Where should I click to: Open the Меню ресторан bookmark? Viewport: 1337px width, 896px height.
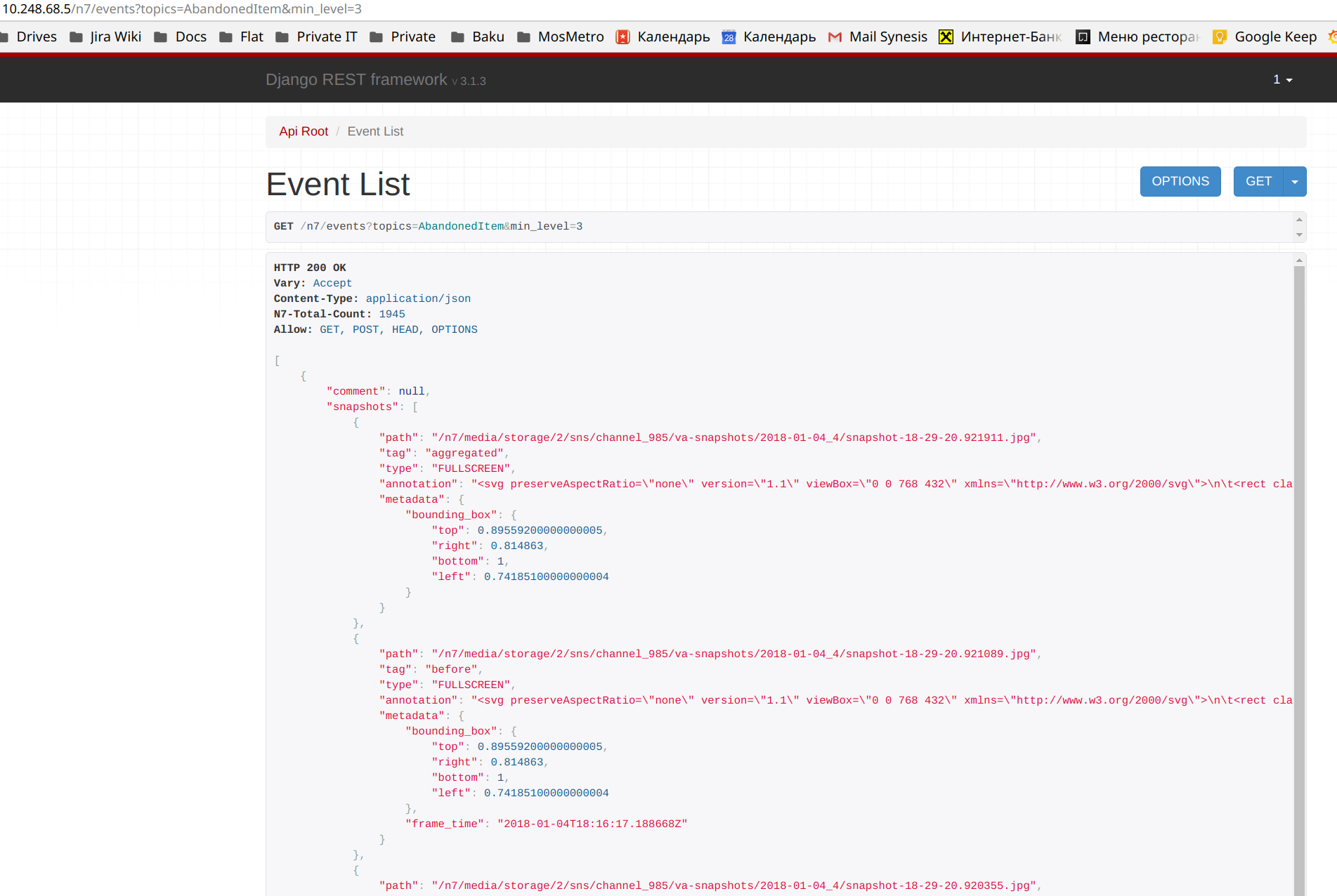click(1138, 37)
